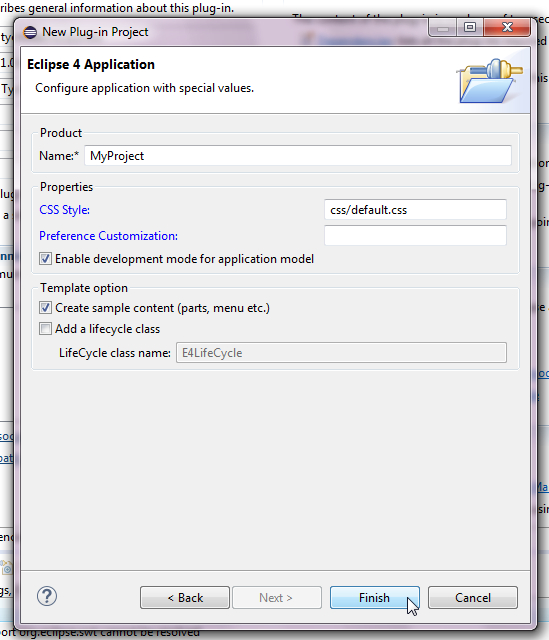Enable Add a lifecycle class checkbox
This screenshot has height=640, width=549.
[x=45, y=329]
